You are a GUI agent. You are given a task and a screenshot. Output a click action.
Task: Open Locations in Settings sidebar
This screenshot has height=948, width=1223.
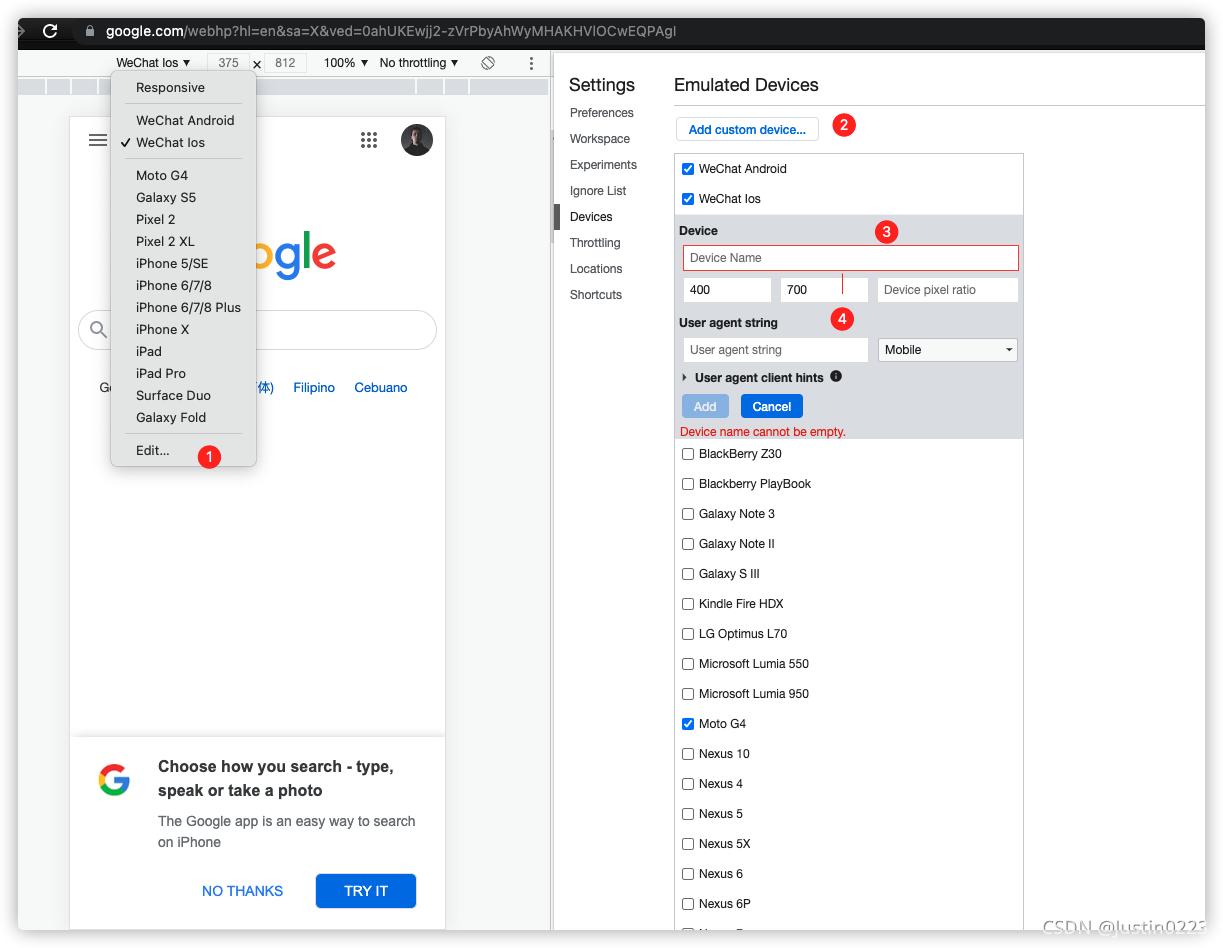click(596, 269)
